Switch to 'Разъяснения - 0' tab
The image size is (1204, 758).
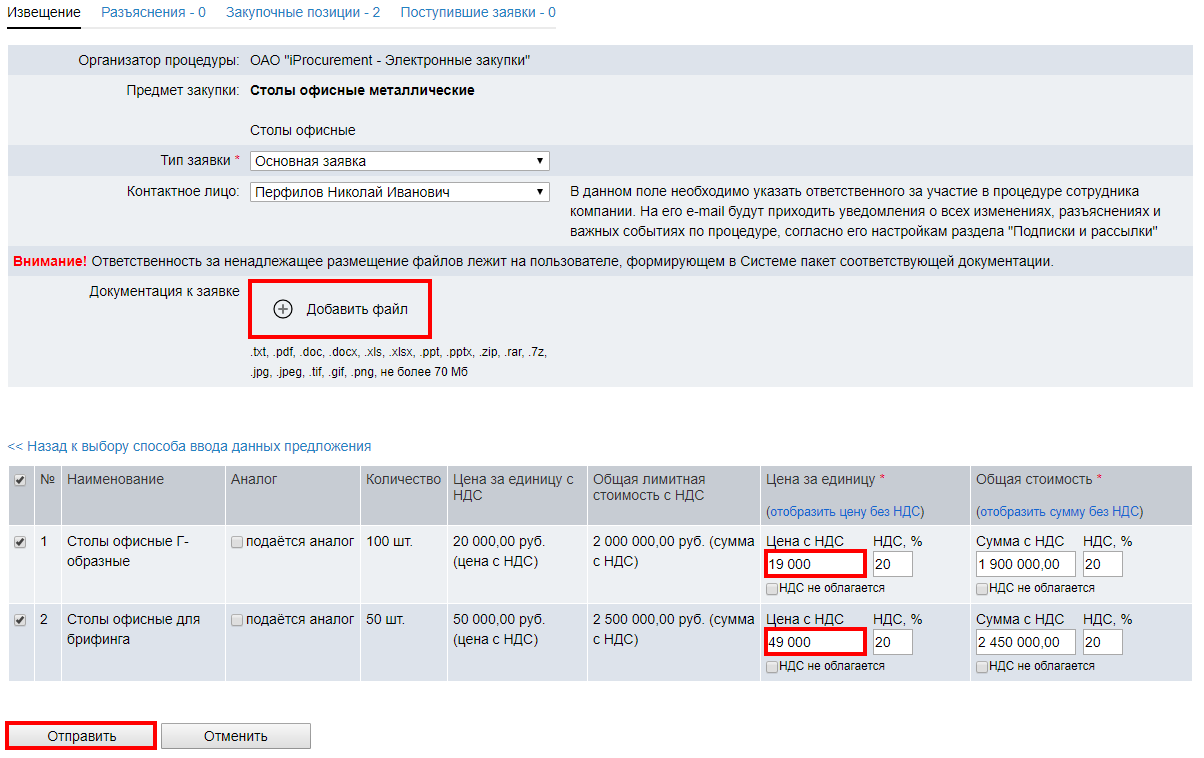[x=153, y=13]
